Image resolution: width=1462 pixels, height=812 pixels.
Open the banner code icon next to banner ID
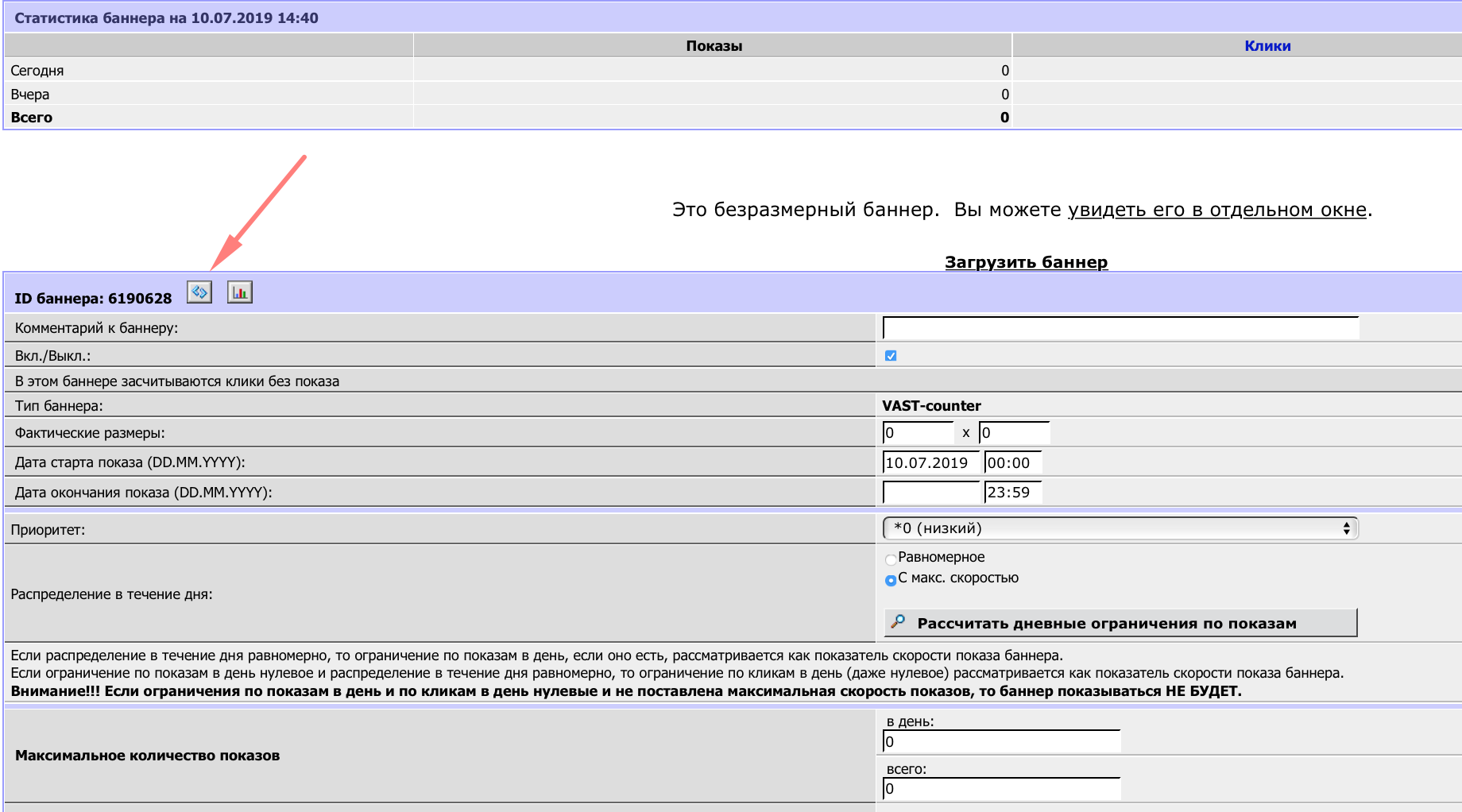pos(199,292)
